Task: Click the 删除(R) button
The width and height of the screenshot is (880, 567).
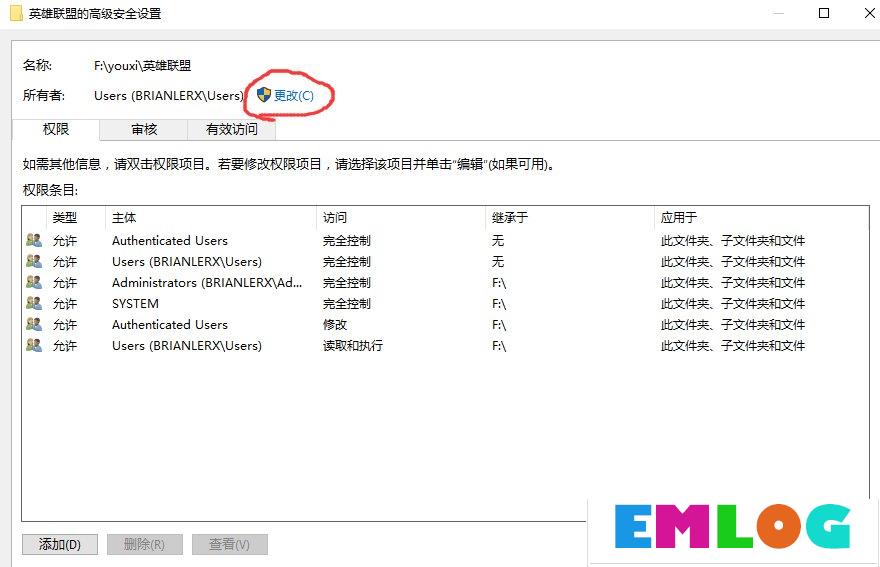Action: 145,544
